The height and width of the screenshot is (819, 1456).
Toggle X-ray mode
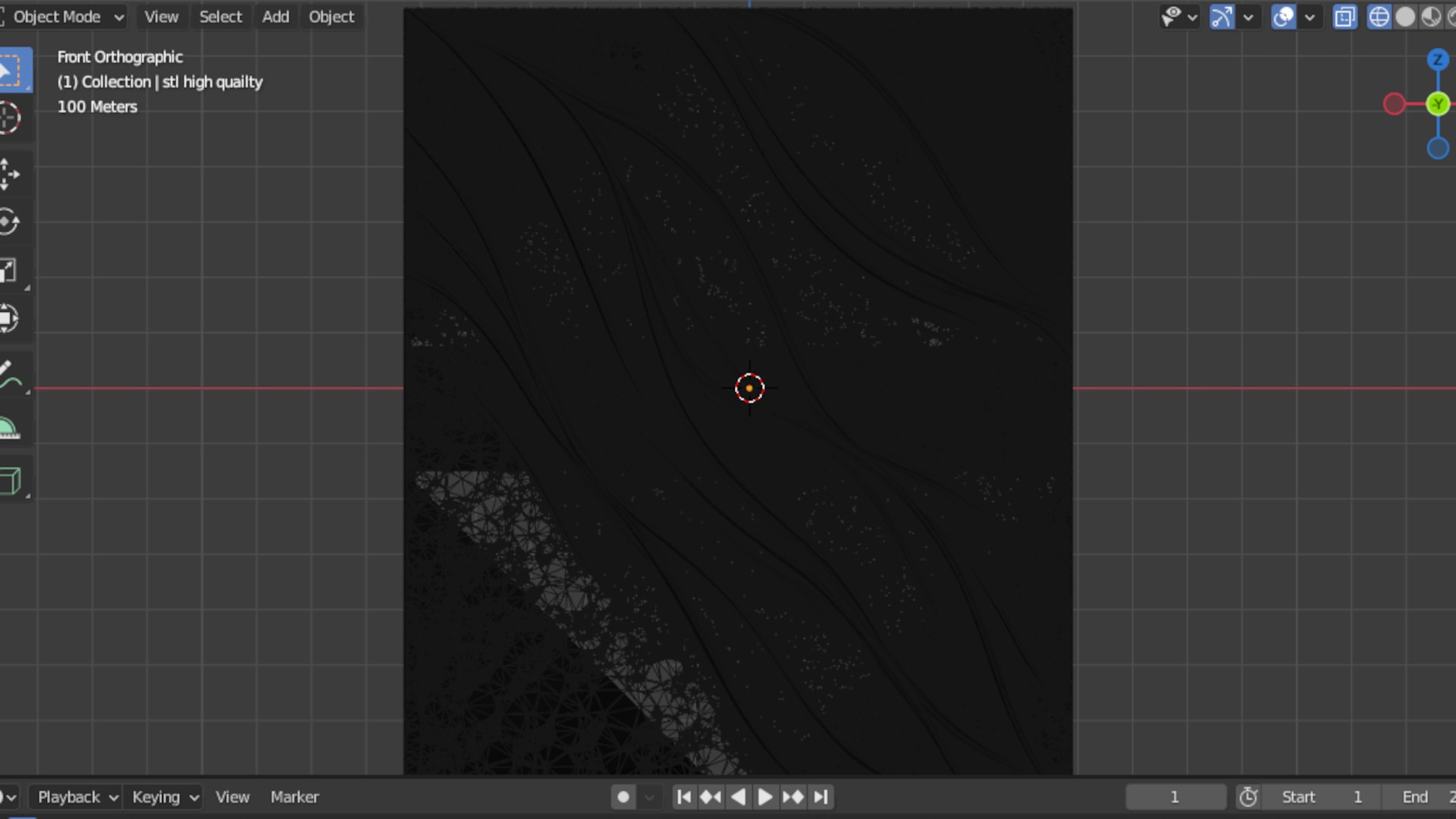coord(1345,17)
